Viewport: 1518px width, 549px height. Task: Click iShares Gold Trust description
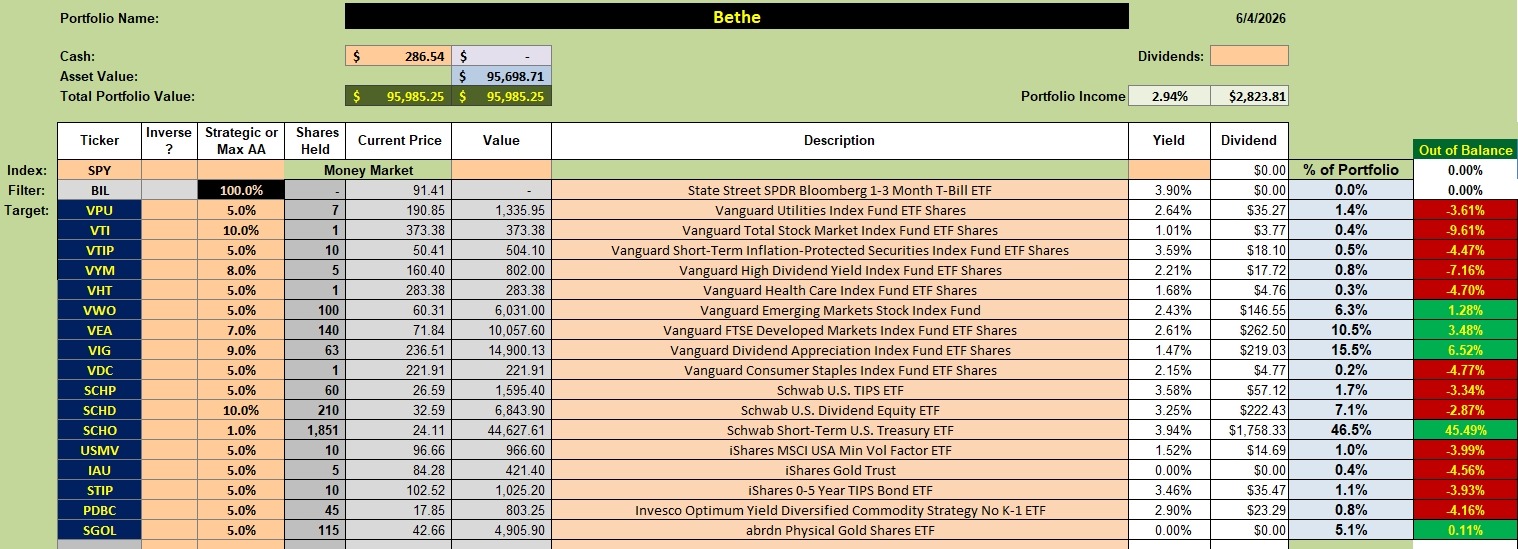coord(840,470)
